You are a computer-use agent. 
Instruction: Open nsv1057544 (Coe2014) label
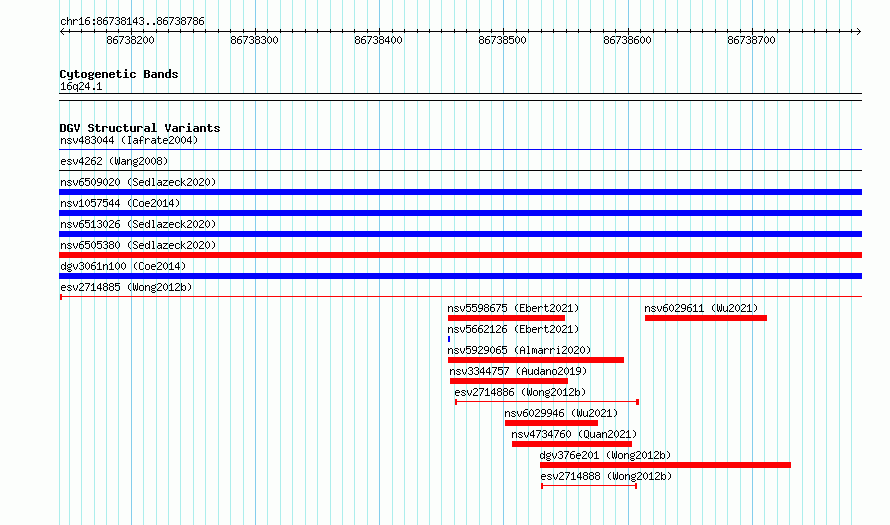(x=120, y=203)
